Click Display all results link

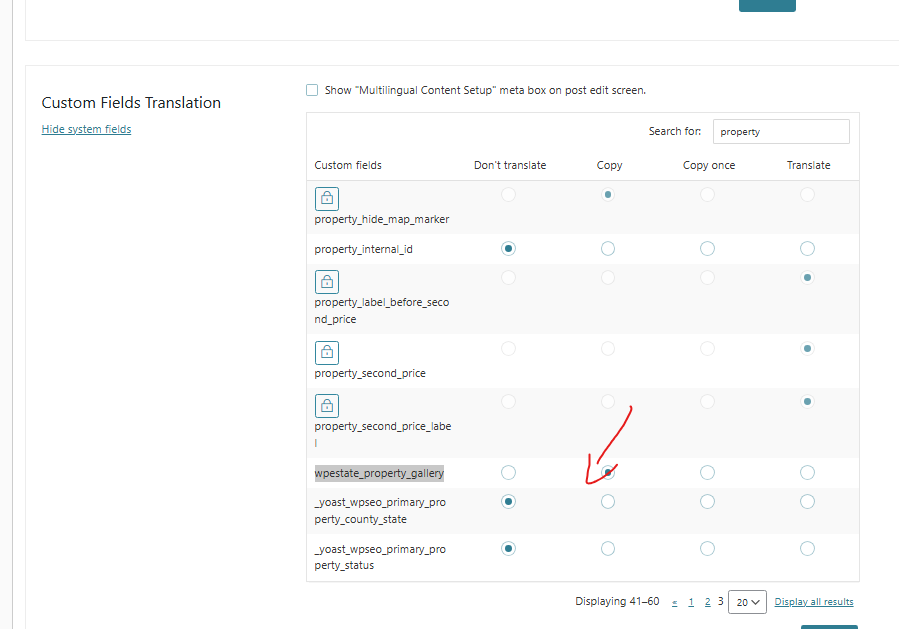click(x=814, y=601)
